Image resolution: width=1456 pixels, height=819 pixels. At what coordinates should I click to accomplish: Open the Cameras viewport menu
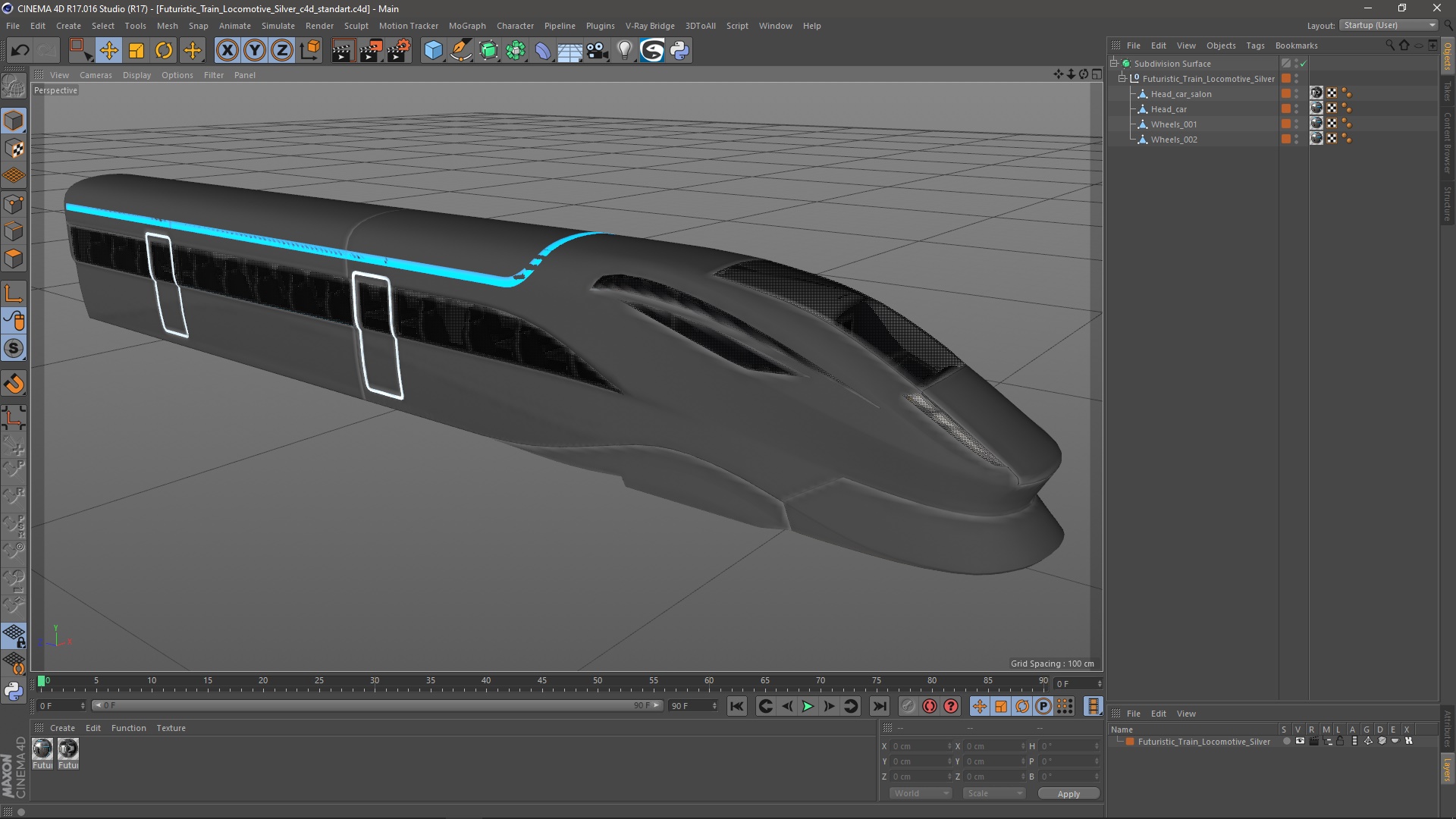pyautogui.click(x=96, y=75)
